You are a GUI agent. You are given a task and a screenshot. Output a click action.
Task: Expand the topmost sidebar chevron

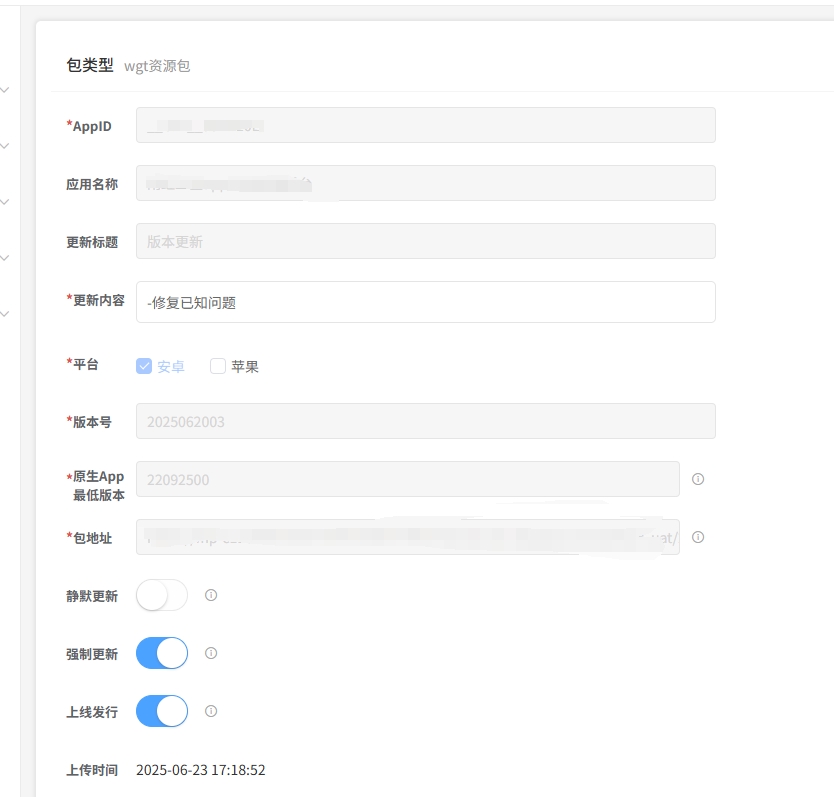tap(5, 90)
